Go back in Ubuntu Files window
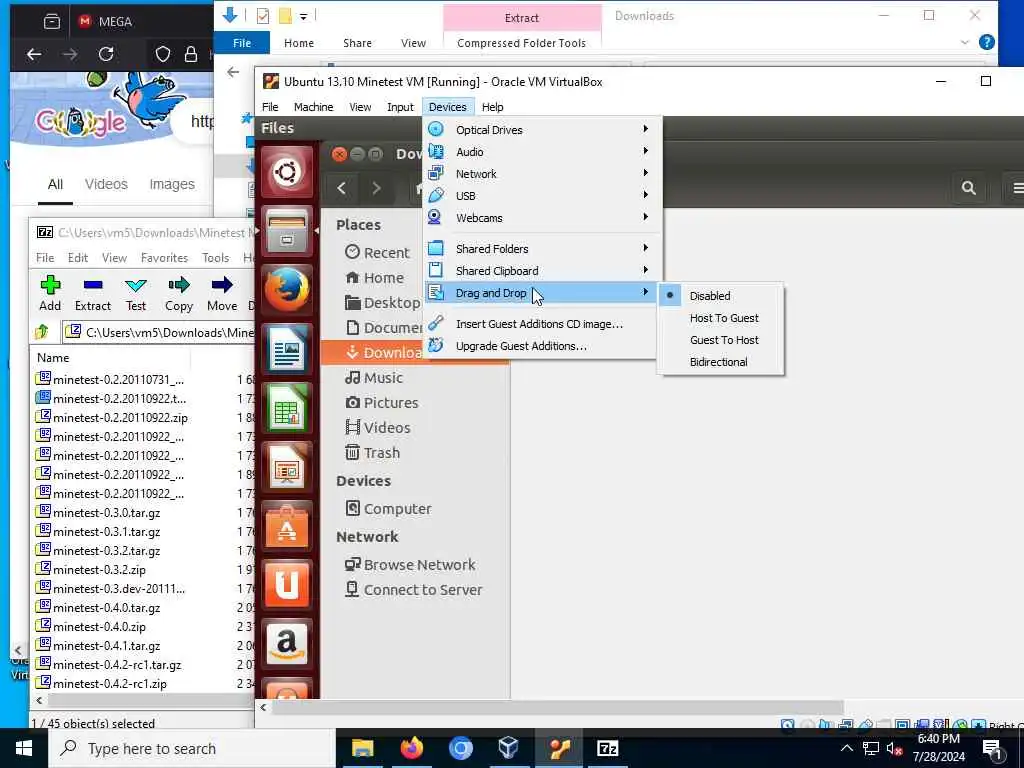Screen dimensions: 1024x768 pyautogui.click(x=342, y=188)
